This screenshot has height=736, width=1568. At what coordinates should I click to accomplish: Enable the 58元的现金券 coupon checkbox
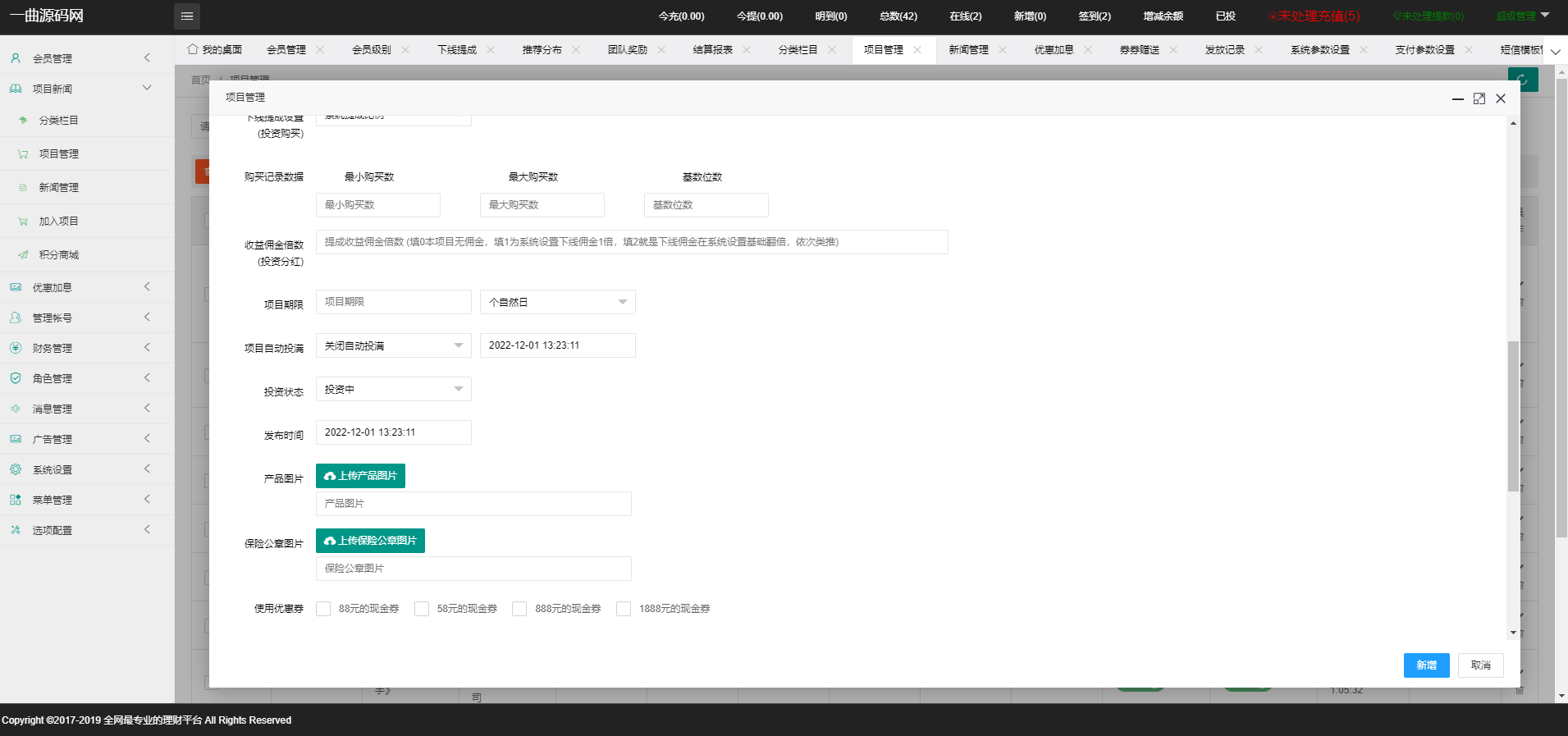tap(422, 609)
